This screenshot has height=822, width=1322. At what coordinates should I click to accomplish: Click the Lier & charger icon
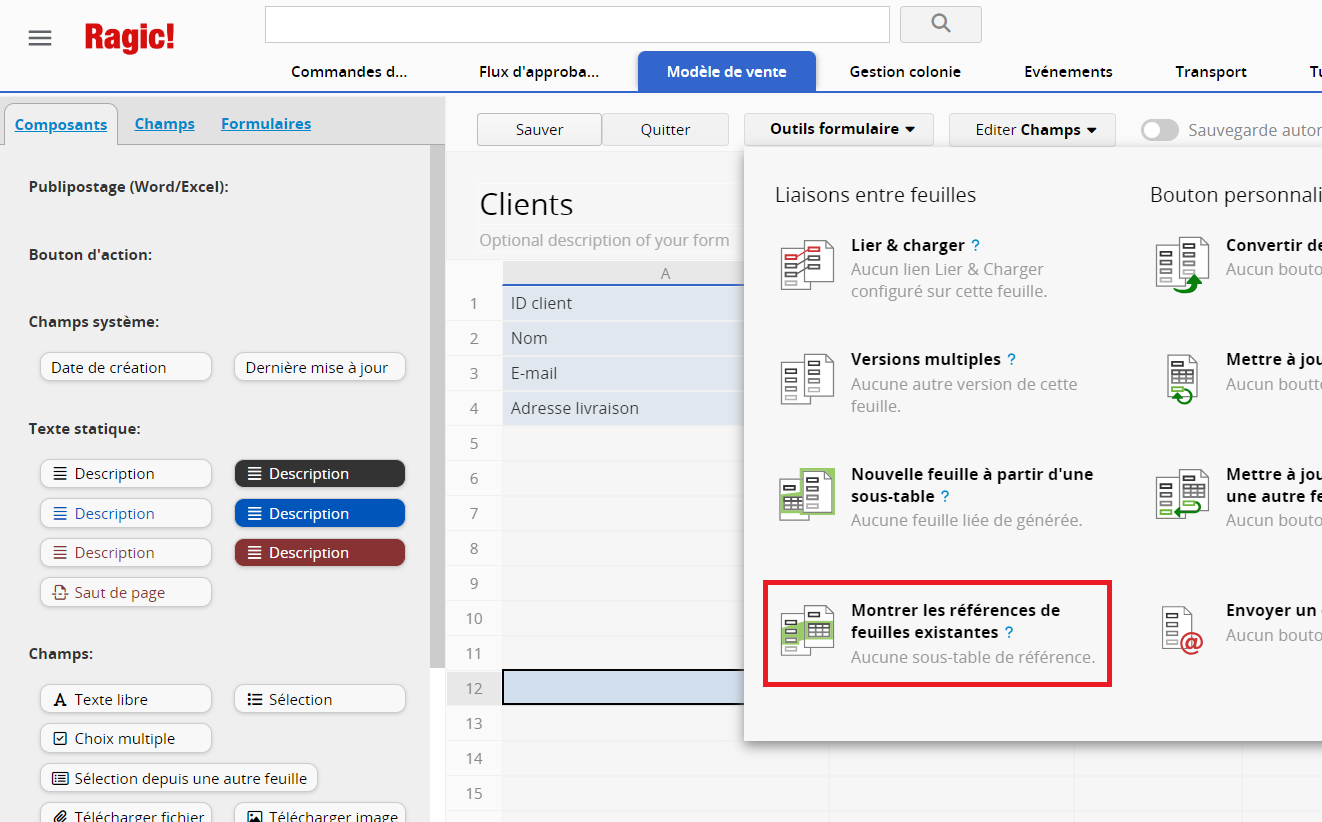[806, 266]
